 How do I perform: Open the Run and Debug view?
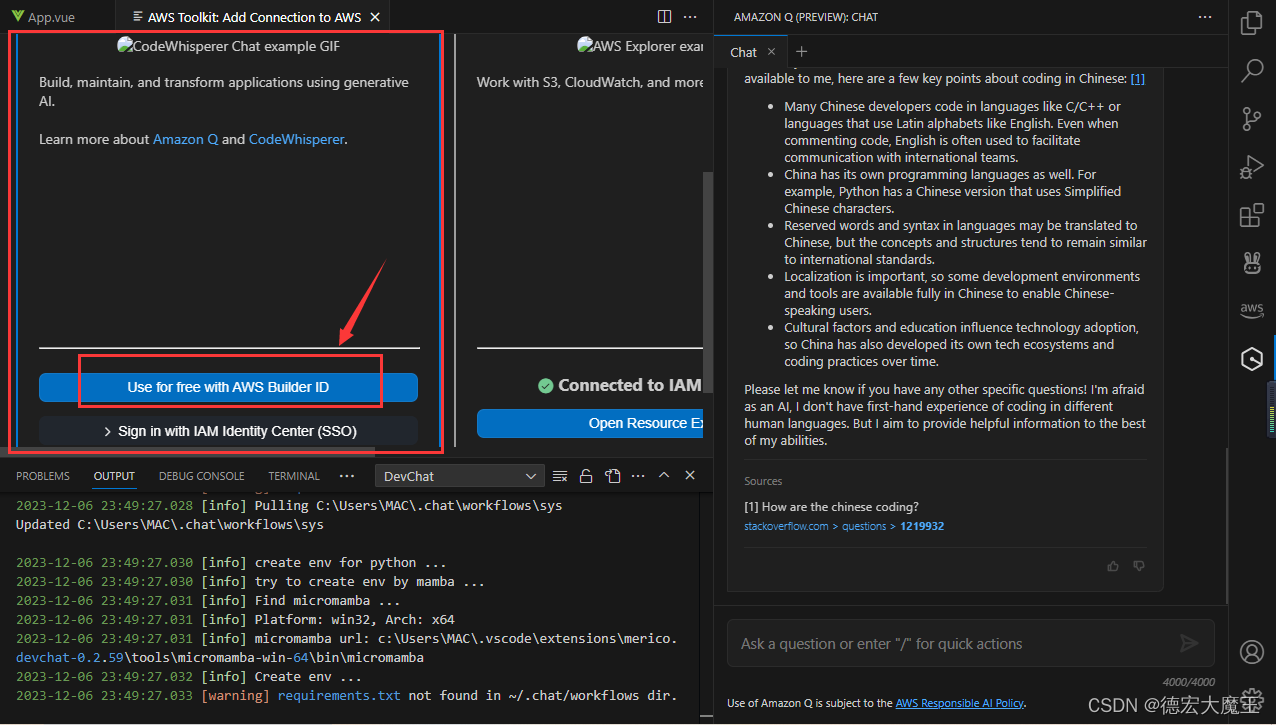(x=1251, y=167)
